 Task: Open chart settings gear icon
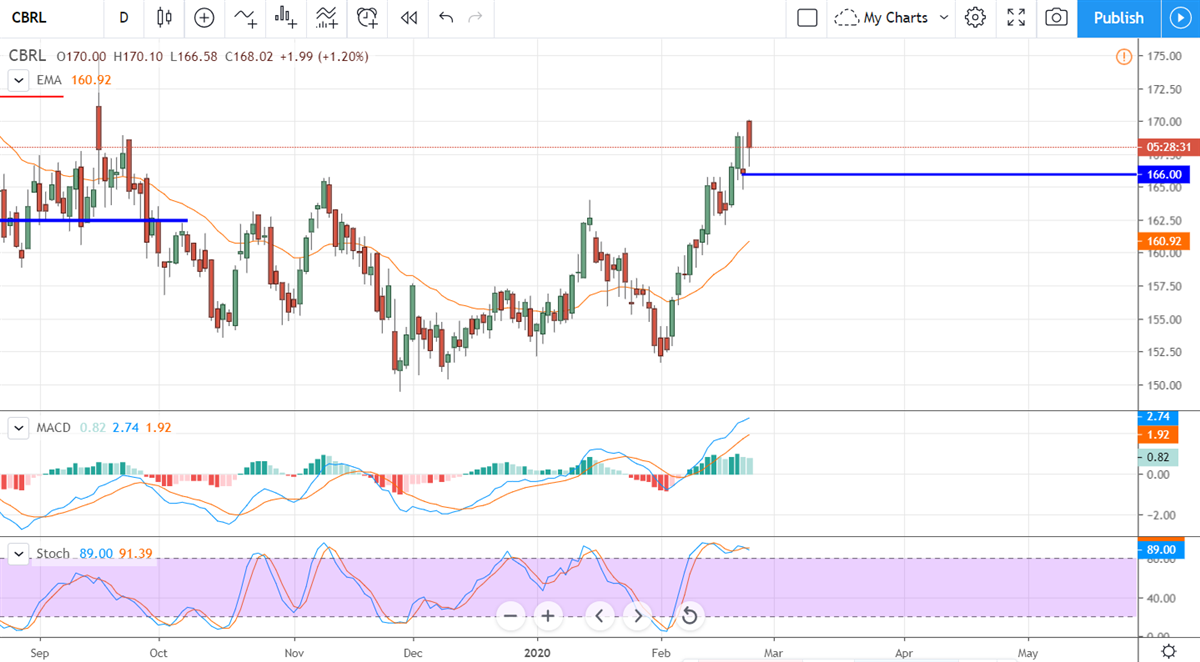pyautogui.click(x=975, y=17)
